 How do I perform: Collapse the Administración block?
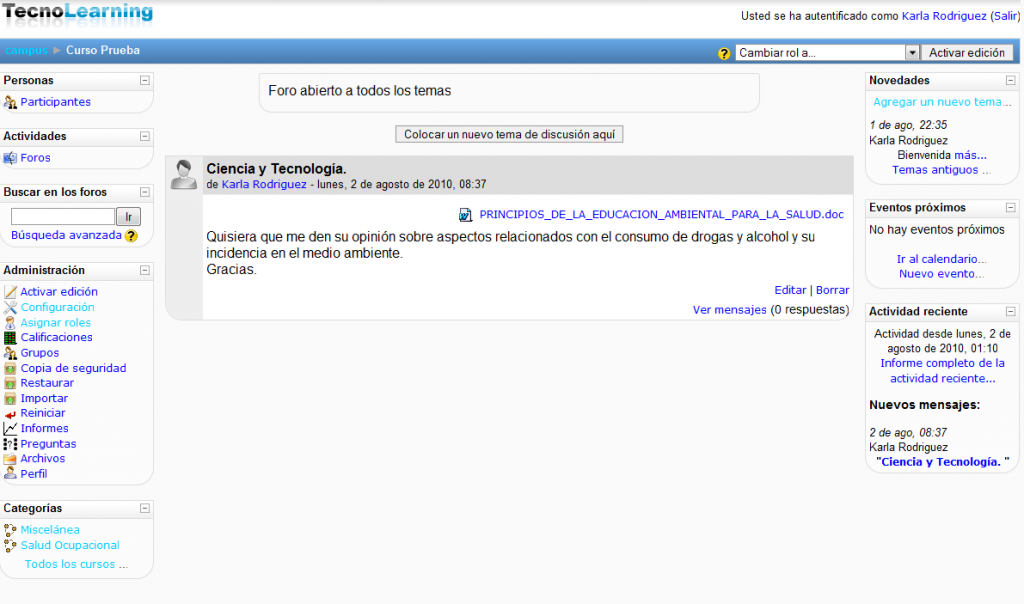145,270
